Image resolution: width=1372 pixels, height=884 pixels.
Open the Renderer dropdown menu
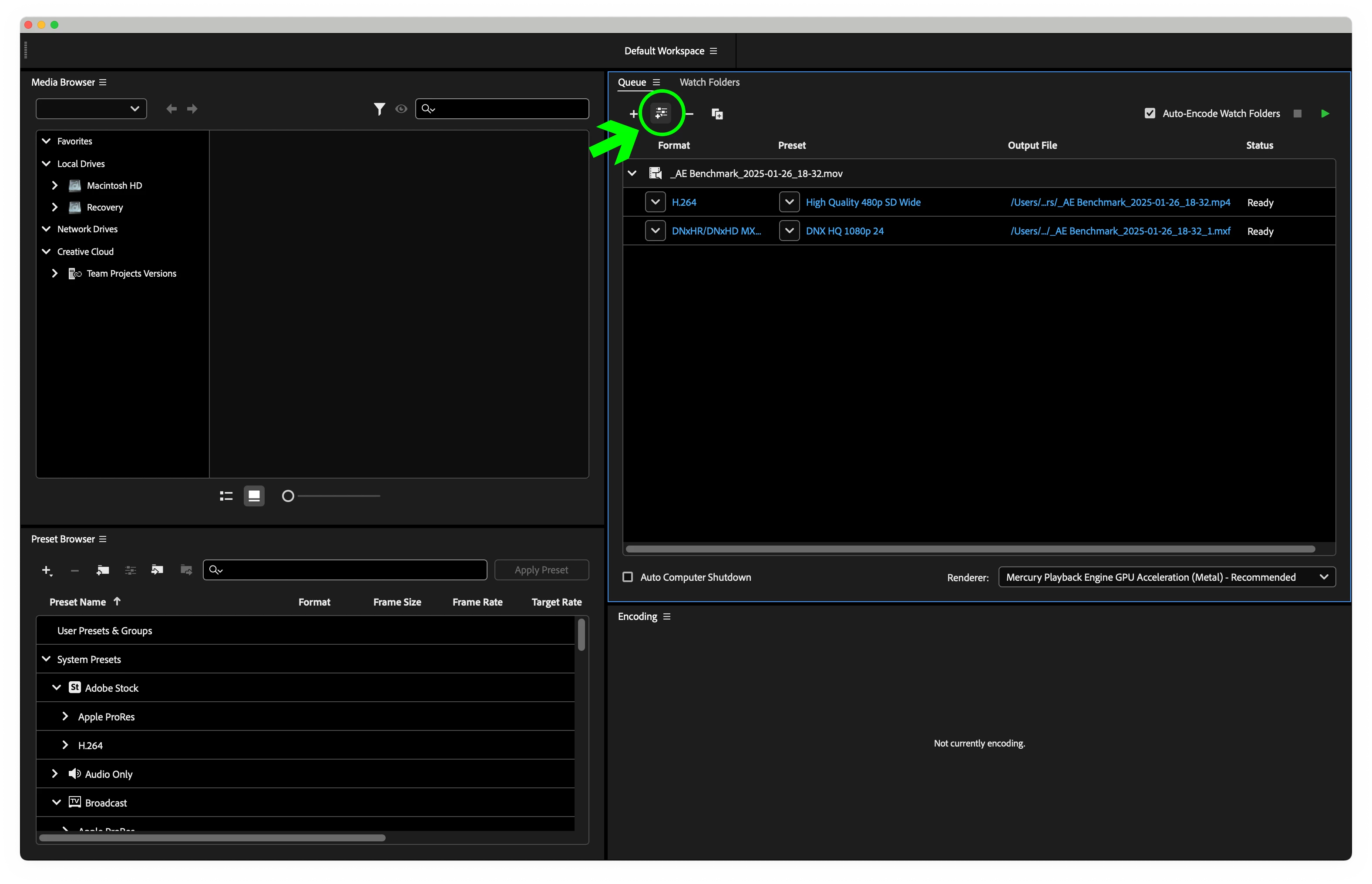point(1167,577)
